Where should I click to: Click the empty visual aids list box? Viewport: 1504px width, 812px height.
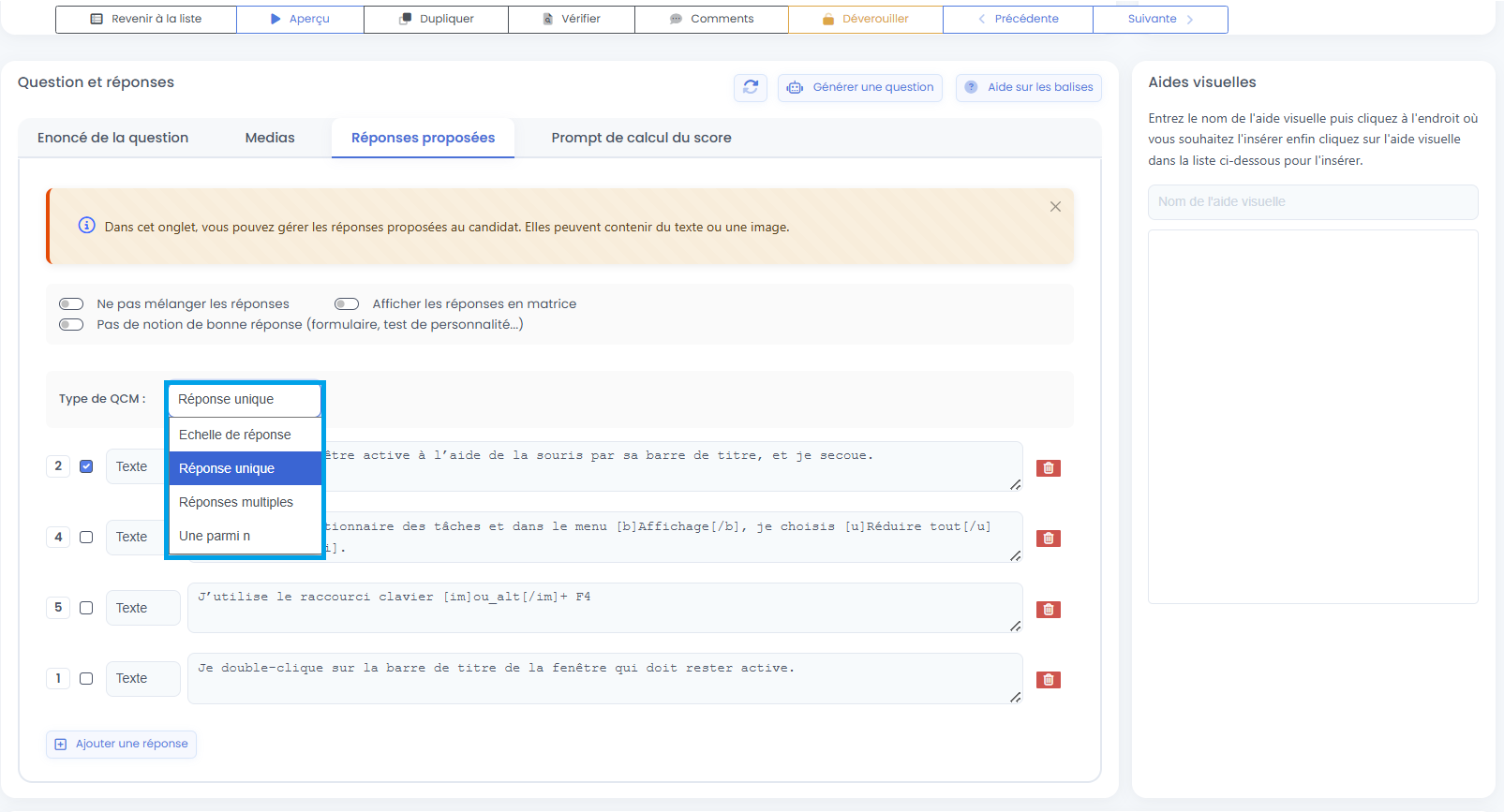click(1313, 417)
